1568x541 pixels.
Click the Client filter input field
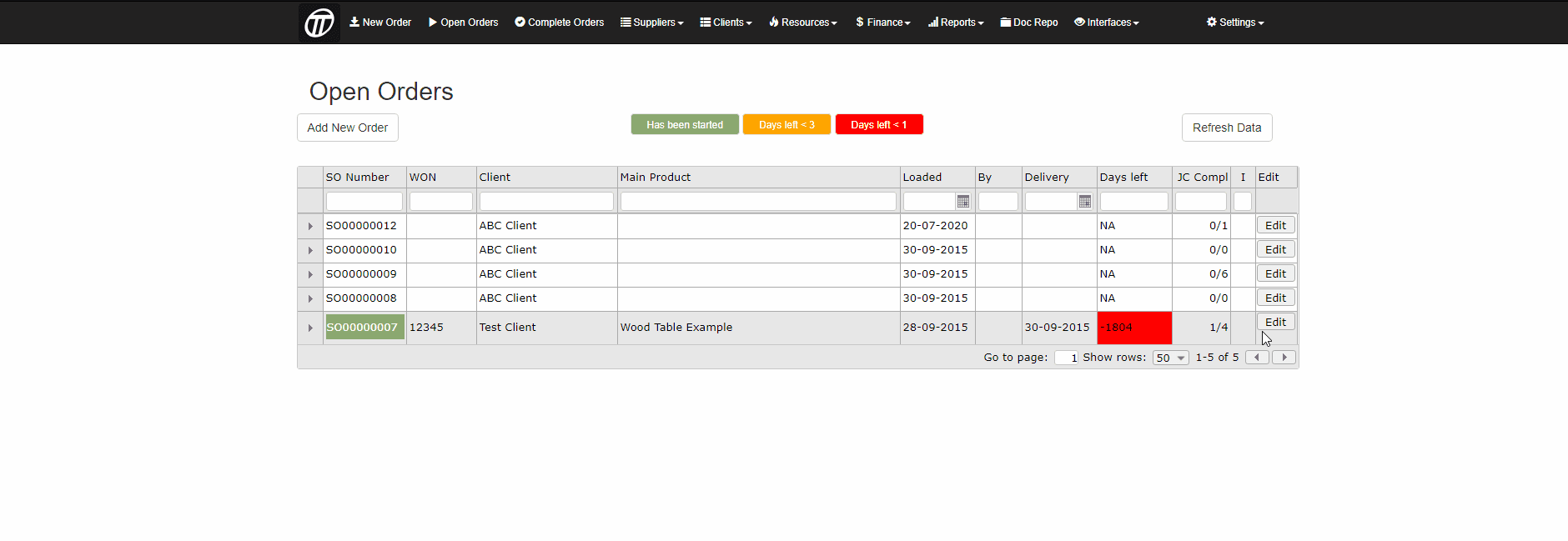[x=546, y=202]
